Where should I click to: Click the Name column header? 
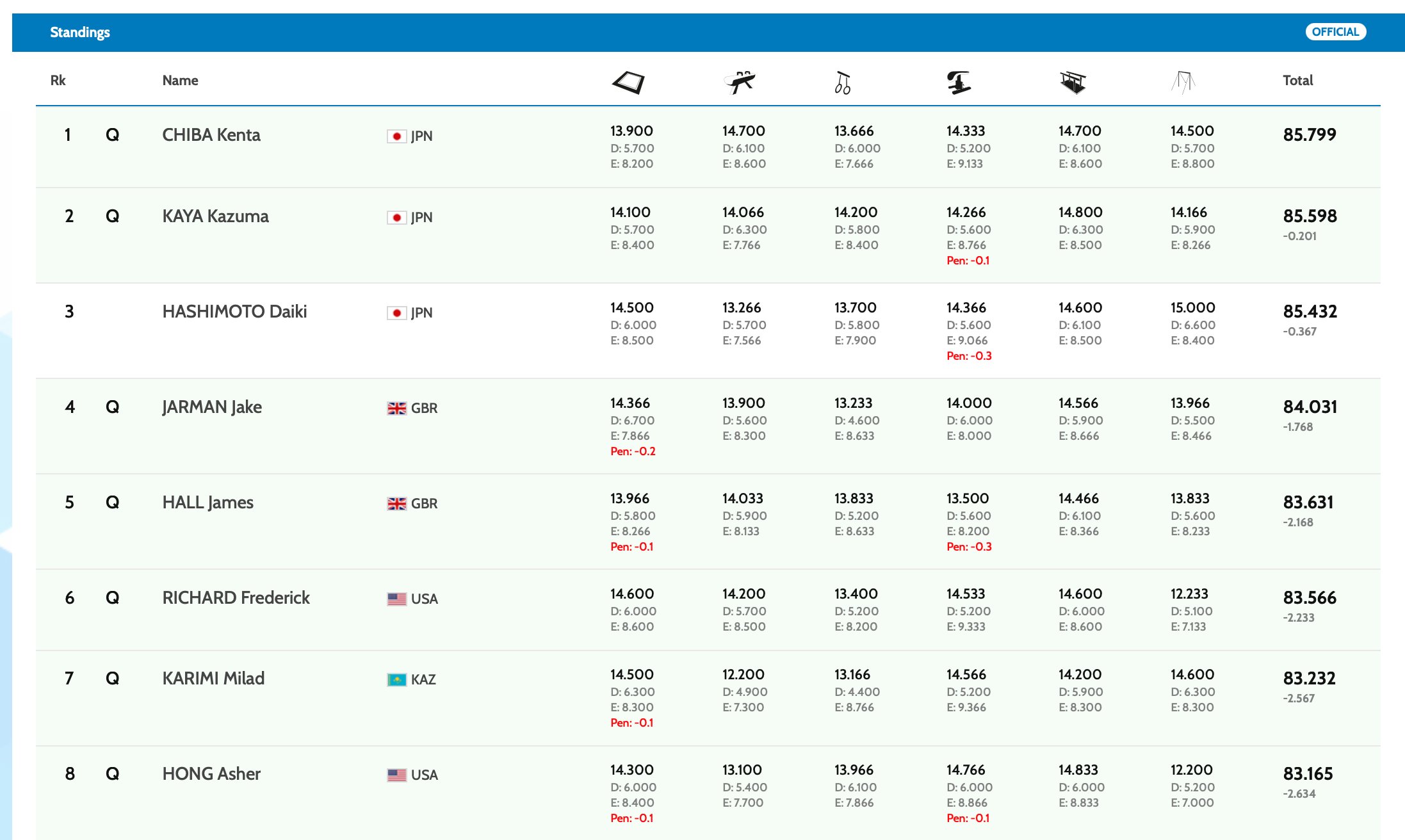tap(180, 81)
